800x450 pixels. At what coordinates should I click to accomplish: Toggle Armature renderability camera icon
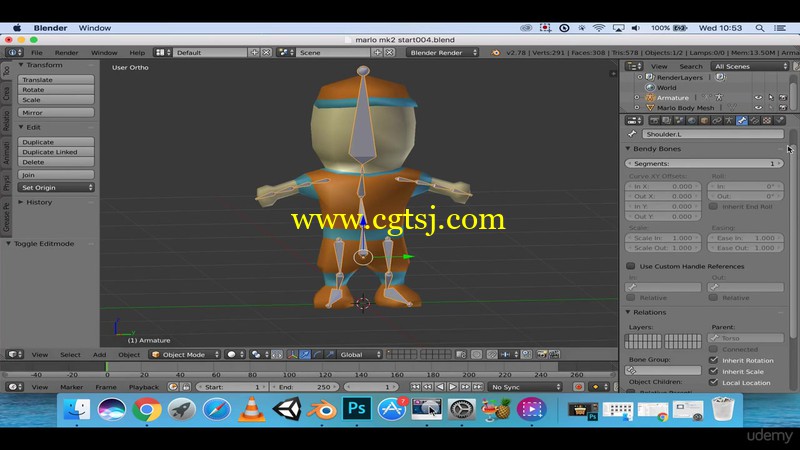(x=783, y=97)
